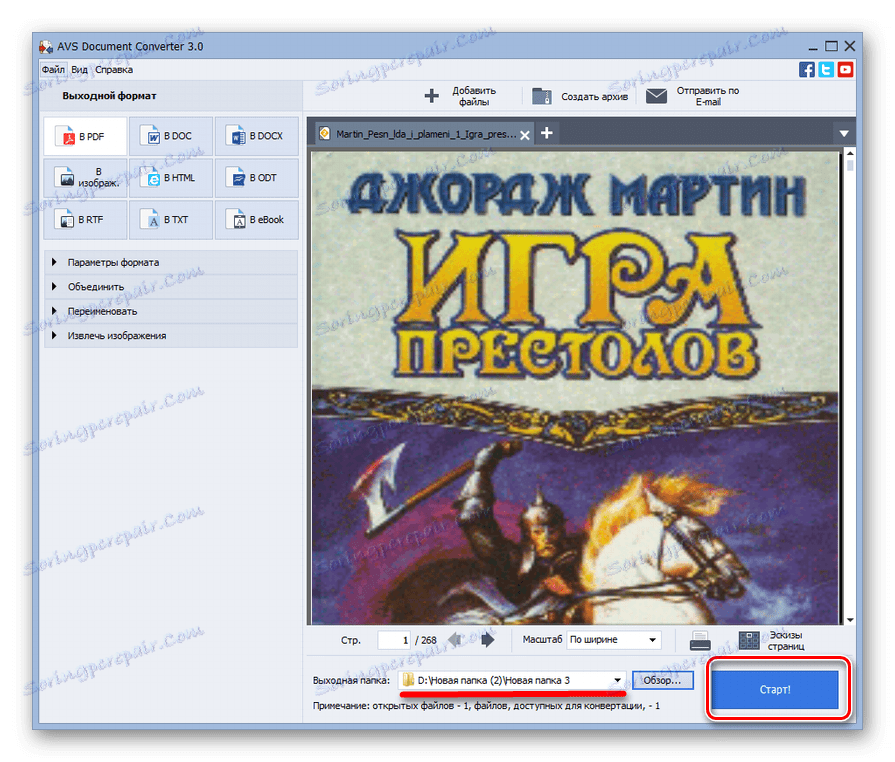
Task: Add a new tab with the plus button
Action: [x=547, y=133]
